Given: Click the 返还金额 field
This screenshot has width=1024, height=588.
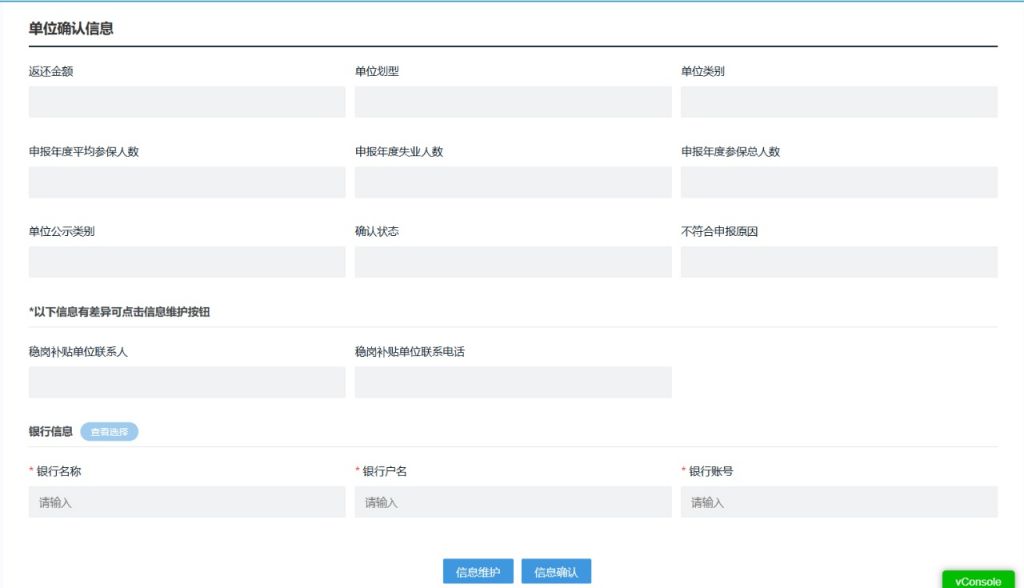Looking at the screenshot, I should pyautogui.click(x=187, y=102).
